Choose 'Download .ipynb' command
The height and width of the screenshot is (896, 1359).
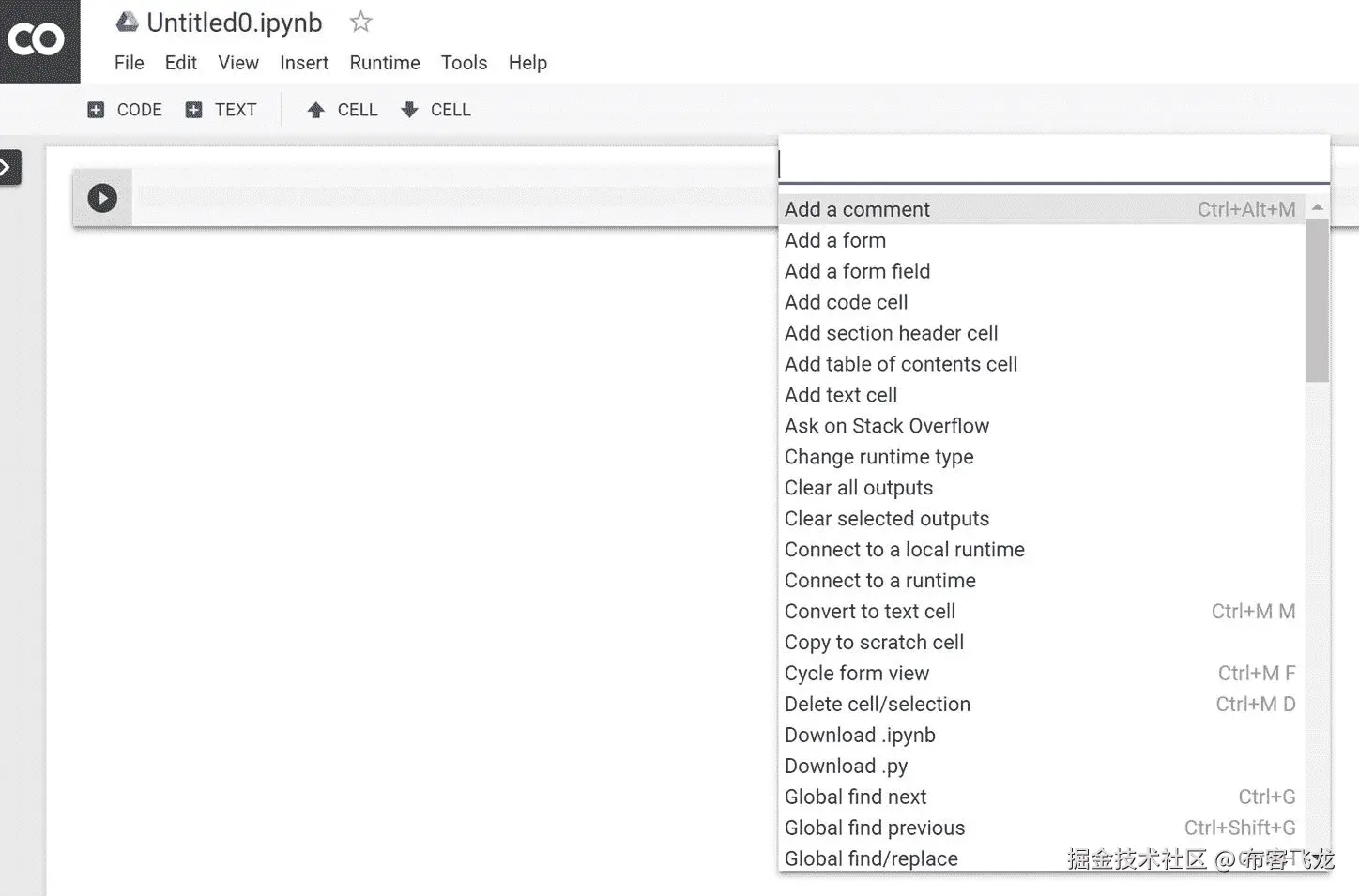pyautogui.click(x=1042, y=736)
